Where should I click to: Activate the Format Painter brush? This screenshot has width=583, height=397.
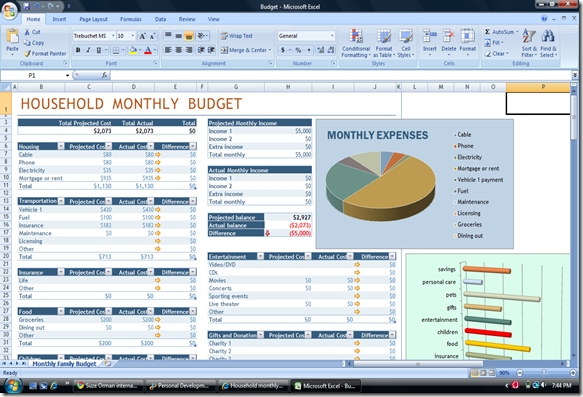pos(45,54)
